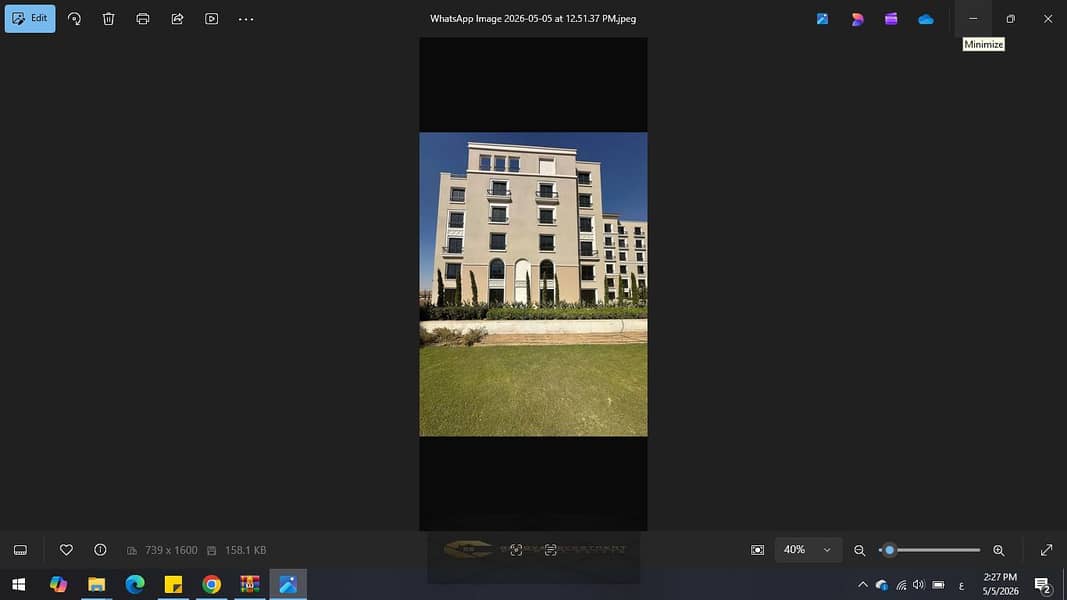Open the See more three-dots menu
Screen dimensions: 1067x600
246,19
